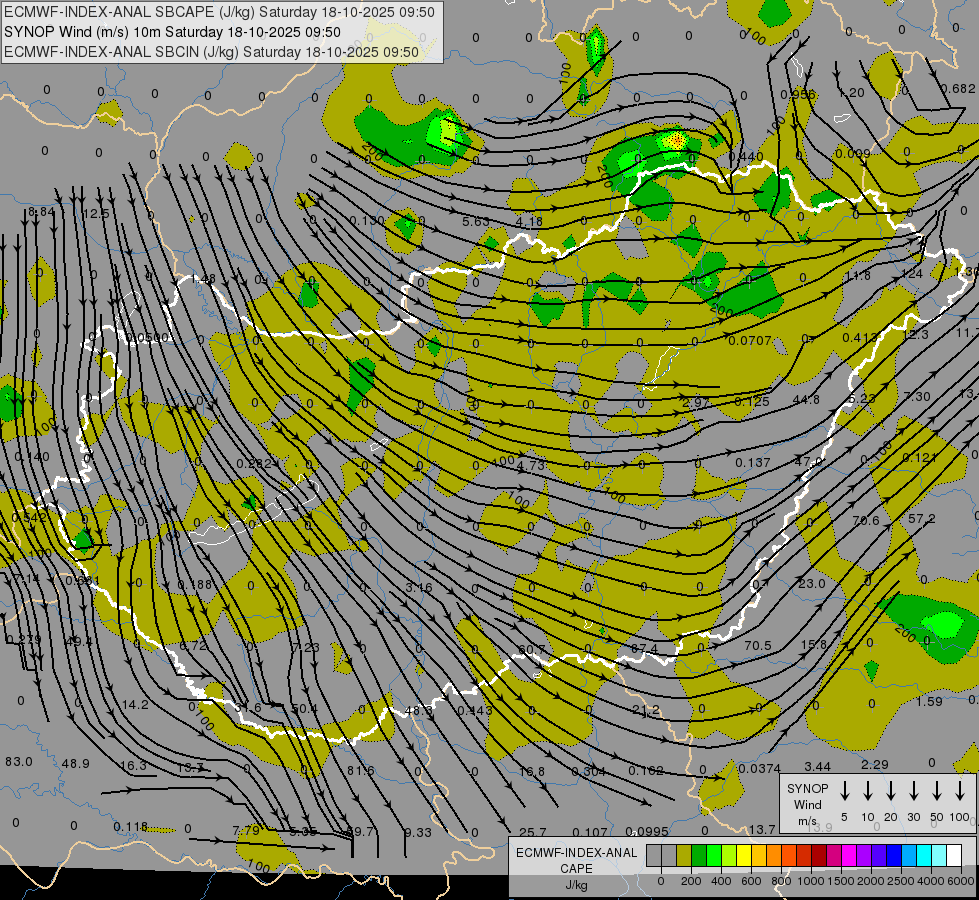Click the map value 8.84
This screenshot has height=900, width=979.
point(42,212)
